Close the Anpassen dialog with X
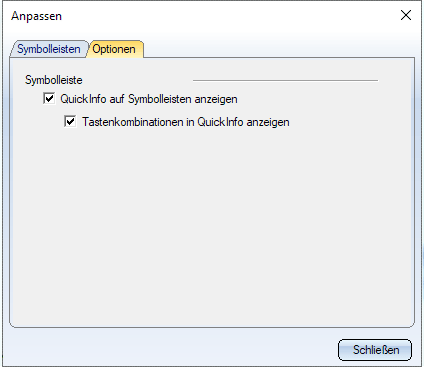The width and height of the screenshot is (424, 367). pyautogui.click(x=406, y=15)
